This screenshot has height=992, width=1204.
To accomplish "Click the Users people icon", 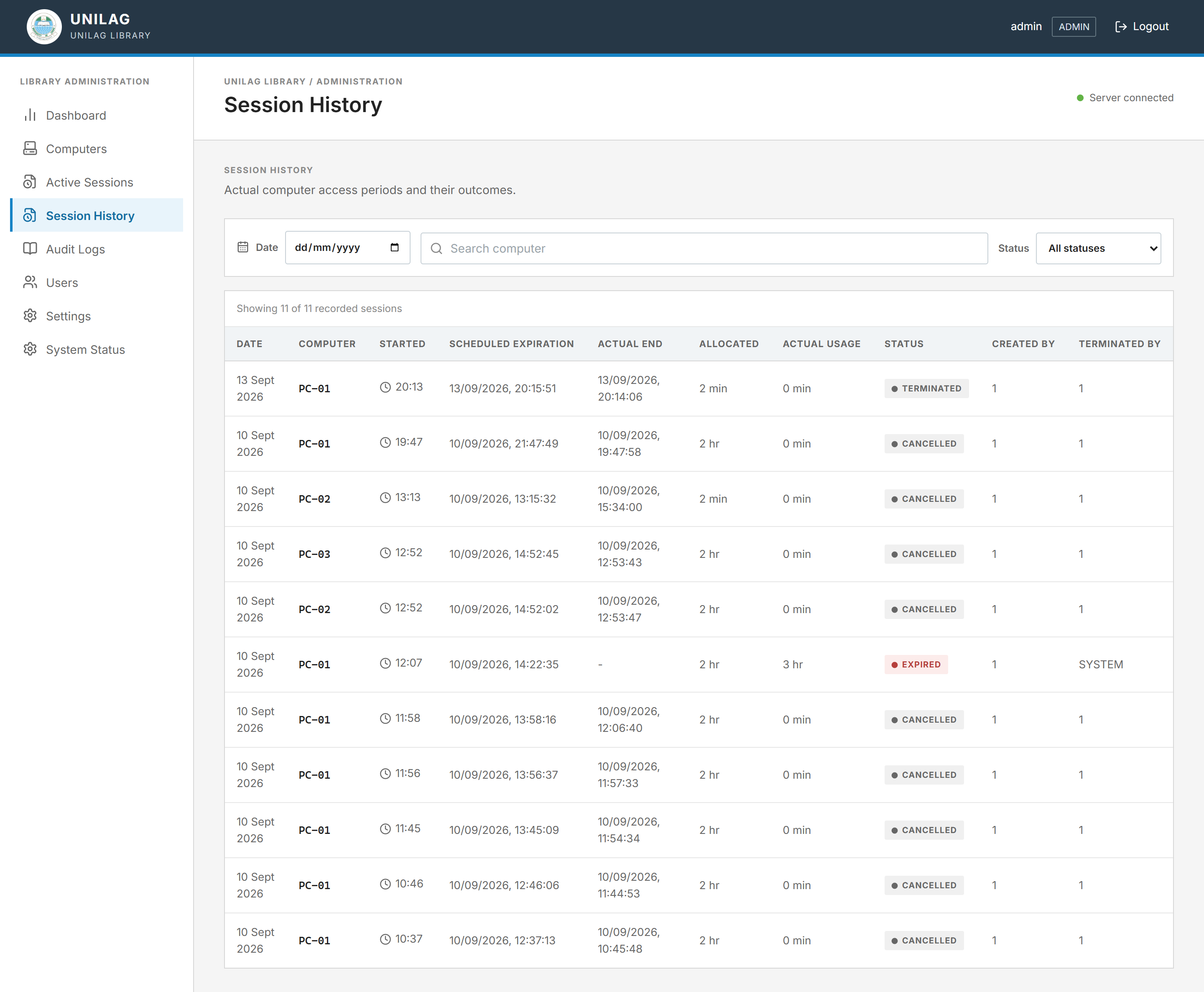I will 30,282.
